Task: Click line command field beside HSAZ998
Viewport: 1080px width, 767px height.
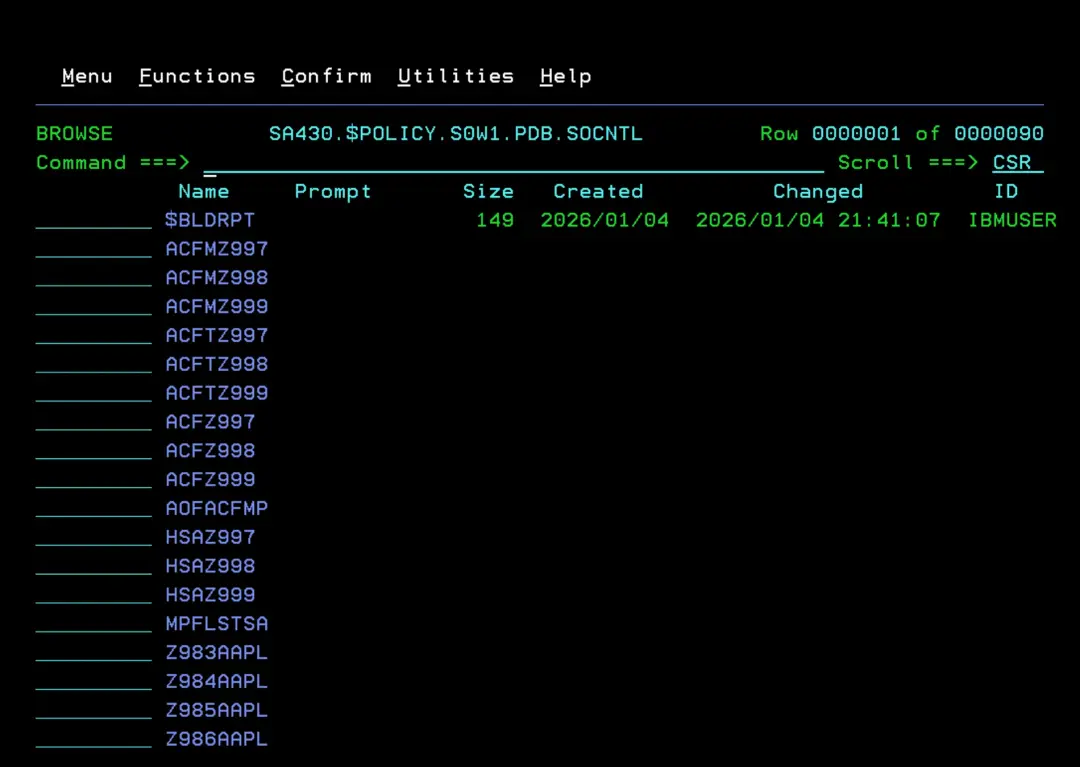Action: coord(94,567)
